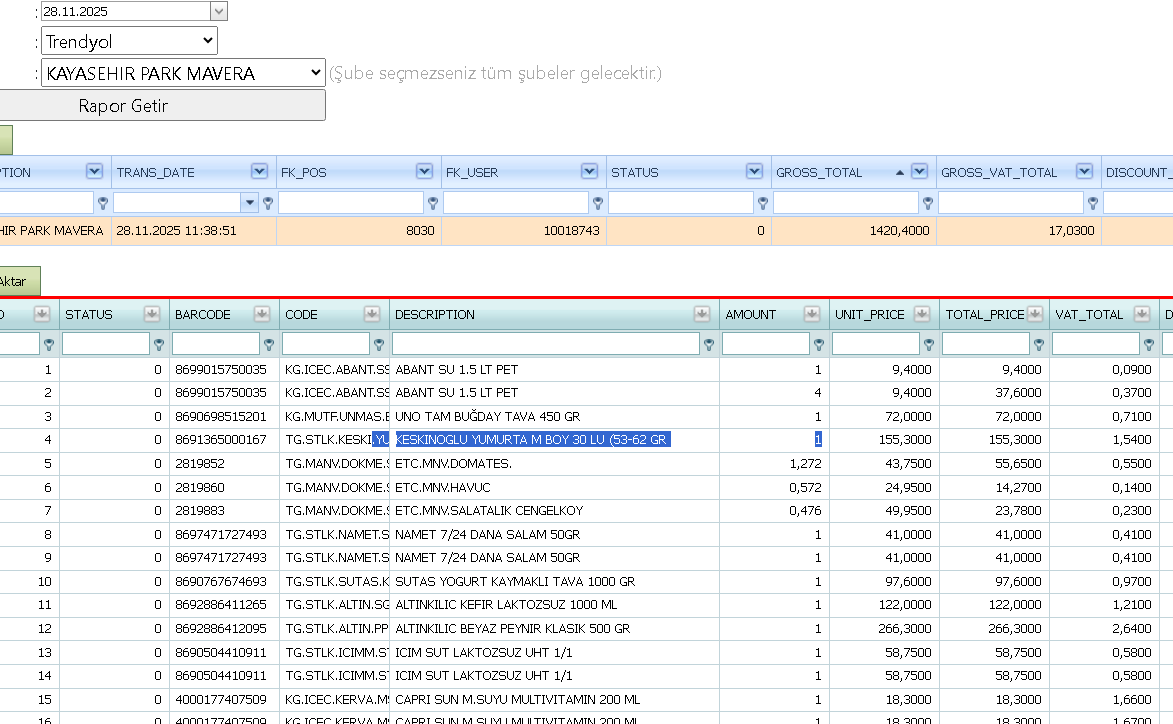Image resolution: width=1173 pixels, height=724 pixels.
Task: Select UNO TAM BUĞDAY TAVA 450 GR row
Action: (586, 417)
